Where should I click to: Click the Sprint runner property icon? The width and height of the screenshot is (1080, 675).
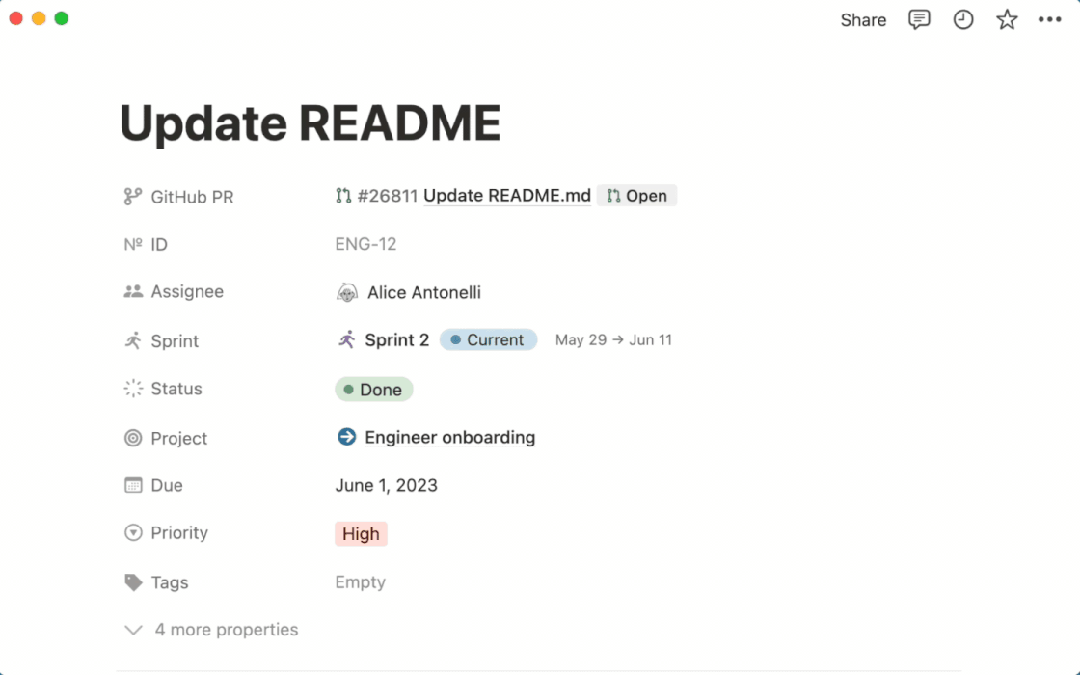click(x=133, y=341)
